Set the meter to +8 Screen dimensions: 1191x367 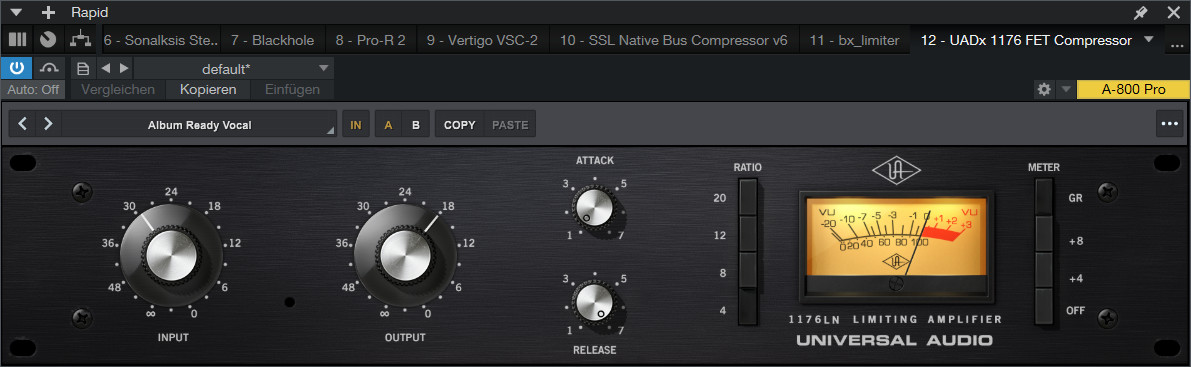click(1045, 233)
